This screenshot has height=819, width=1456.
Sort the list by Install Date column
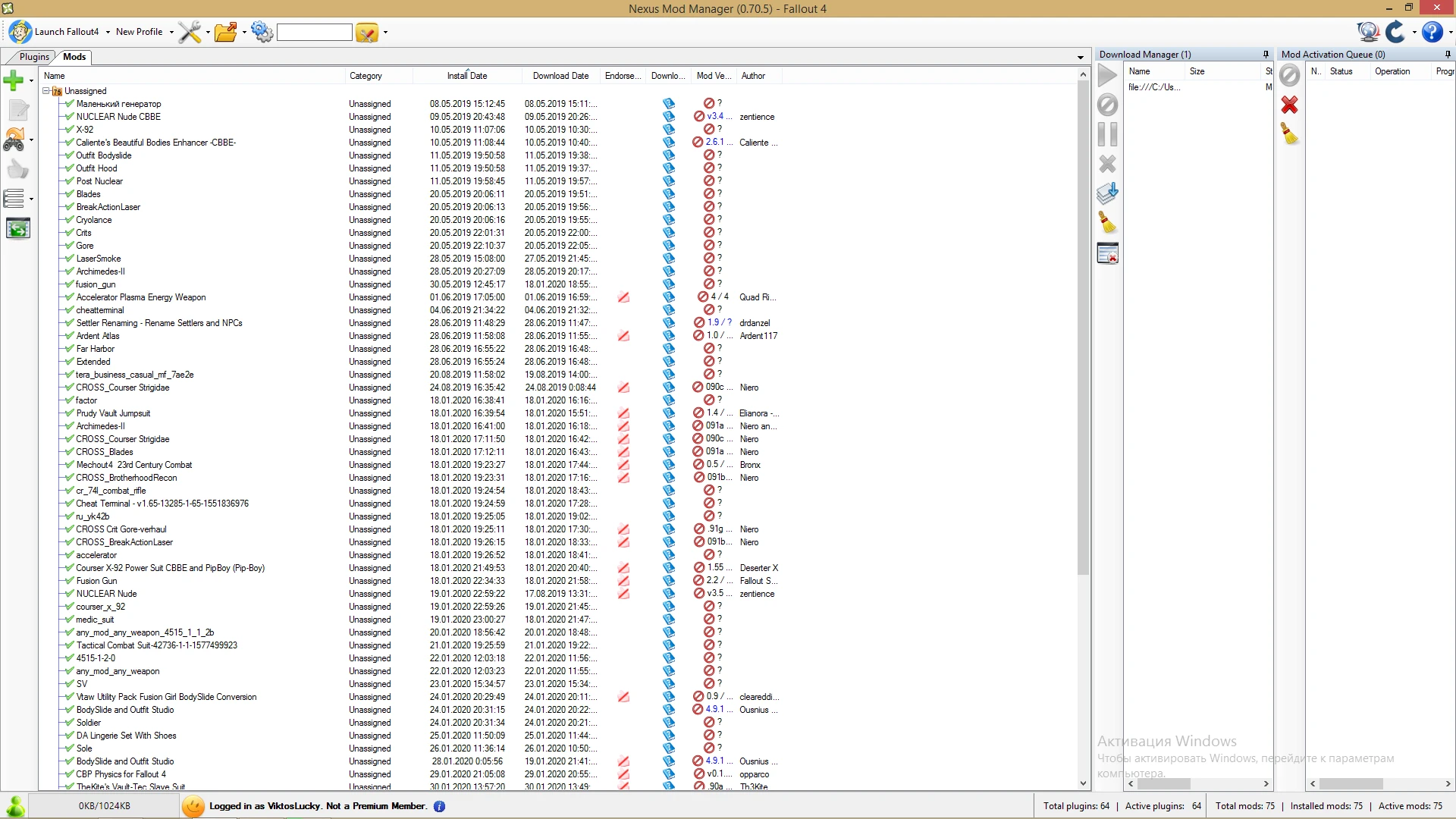(466, 76)
